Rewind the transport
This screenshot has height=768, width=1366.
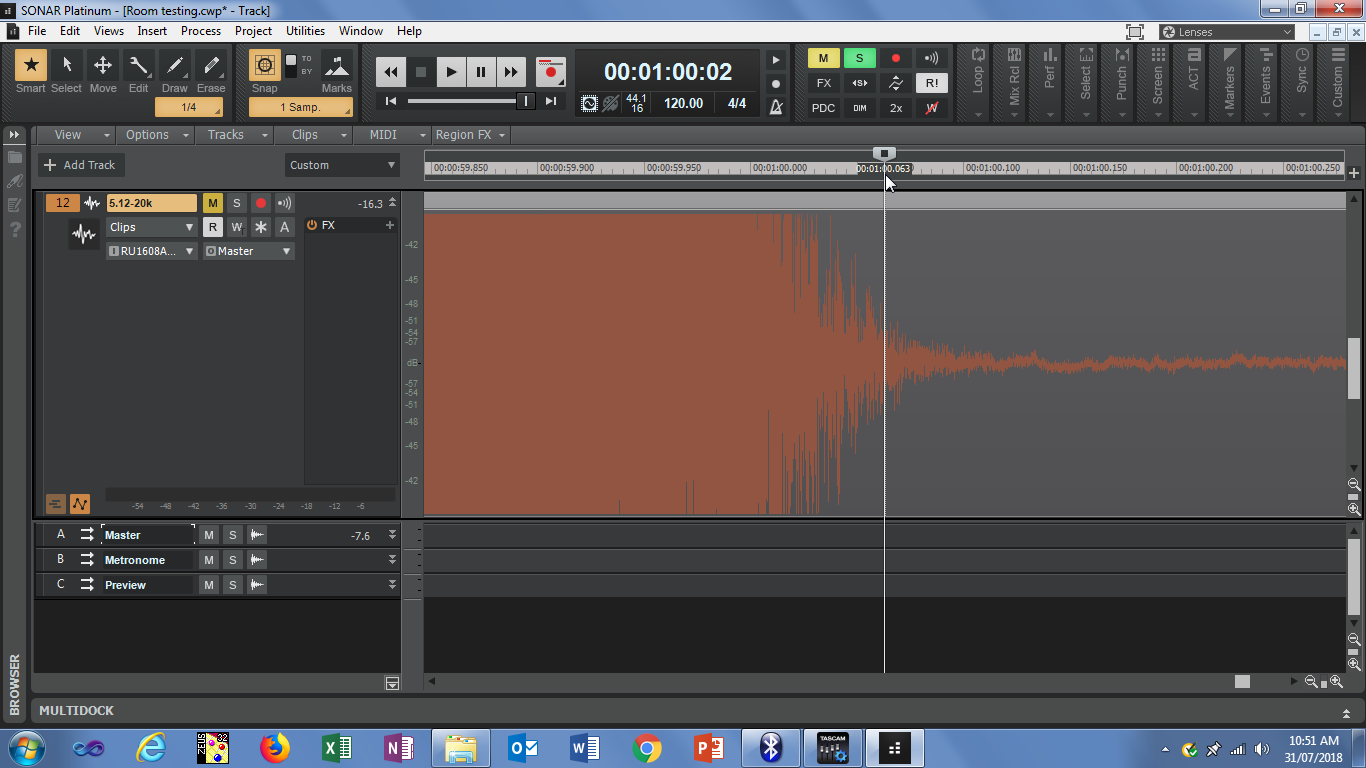(x=391, y=72)
